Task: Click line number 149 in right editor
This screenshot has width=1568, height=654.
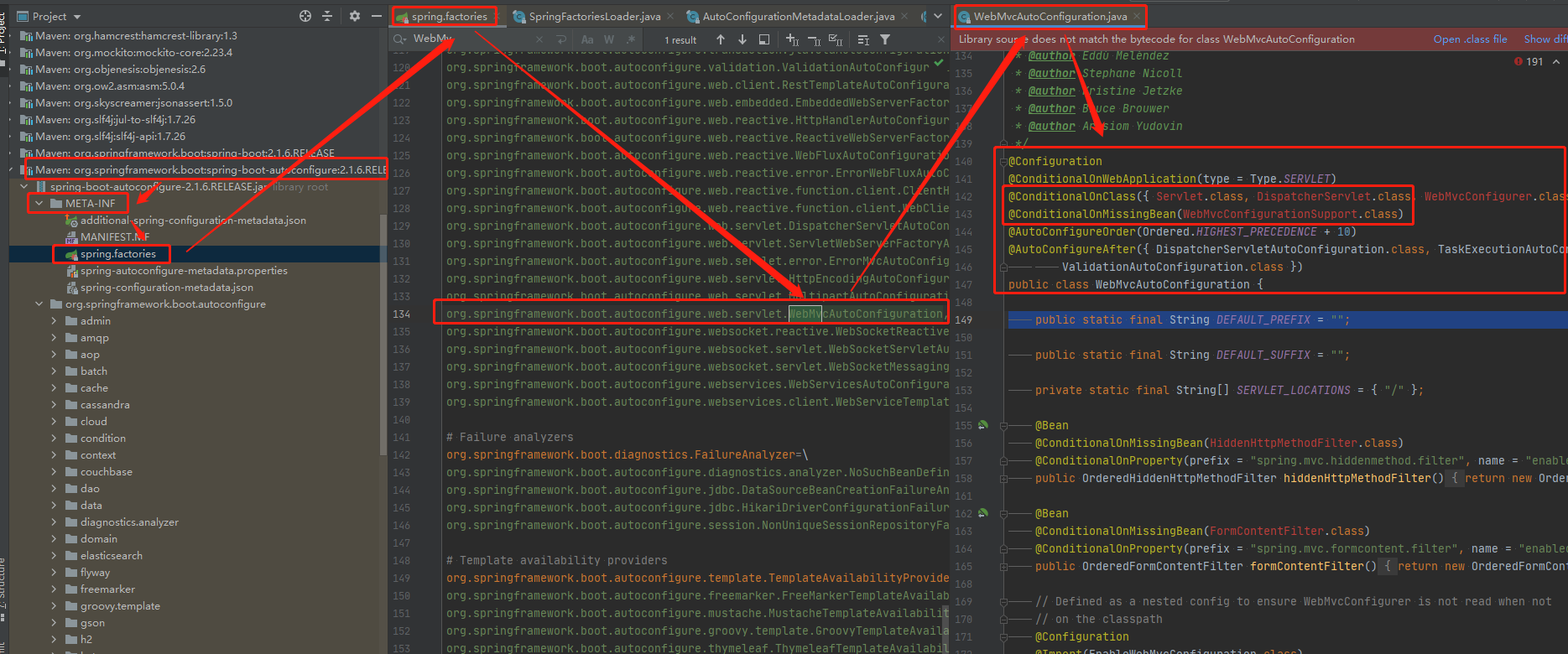Action: (963, 319)
